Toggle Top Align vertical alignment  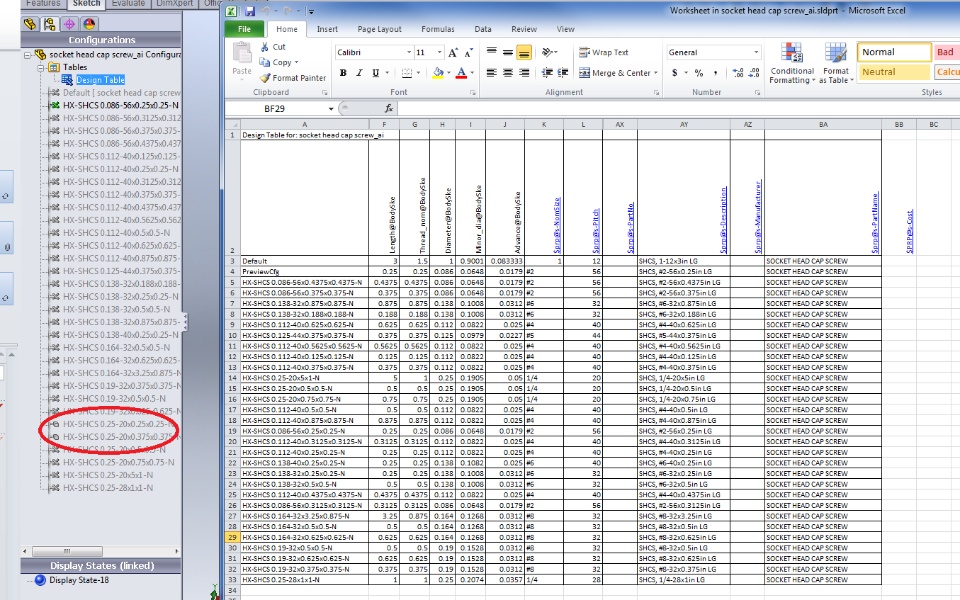point(492,53)
